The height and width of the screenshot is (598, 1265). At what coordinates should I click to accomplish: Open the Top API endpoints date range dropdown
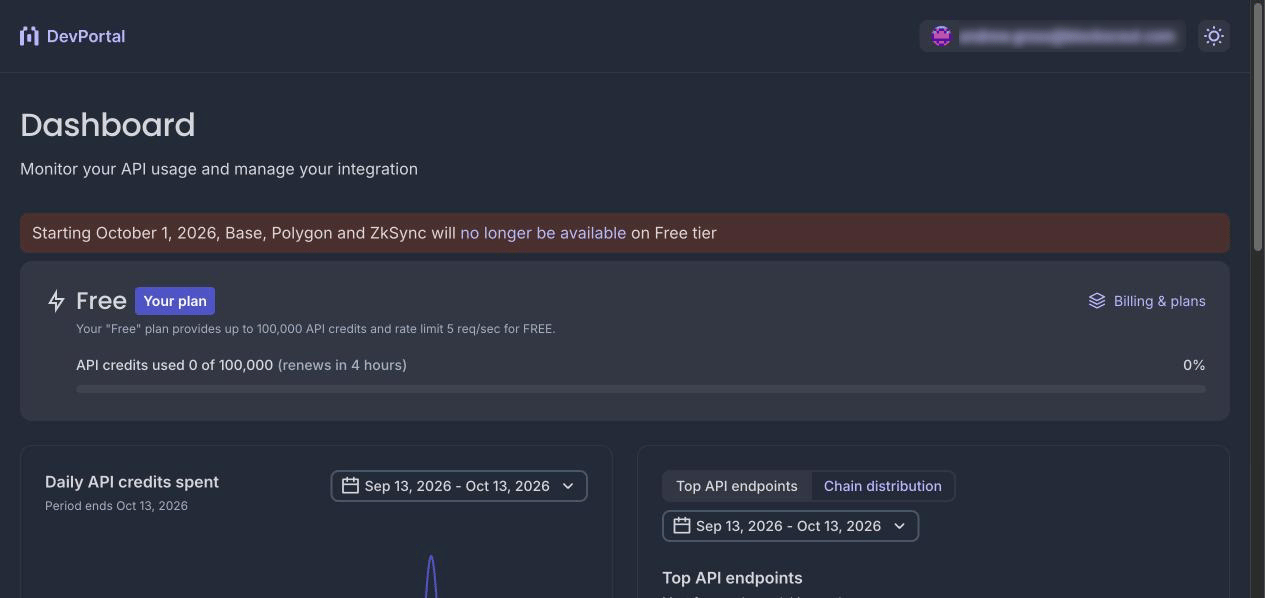(x=790, y=526)
